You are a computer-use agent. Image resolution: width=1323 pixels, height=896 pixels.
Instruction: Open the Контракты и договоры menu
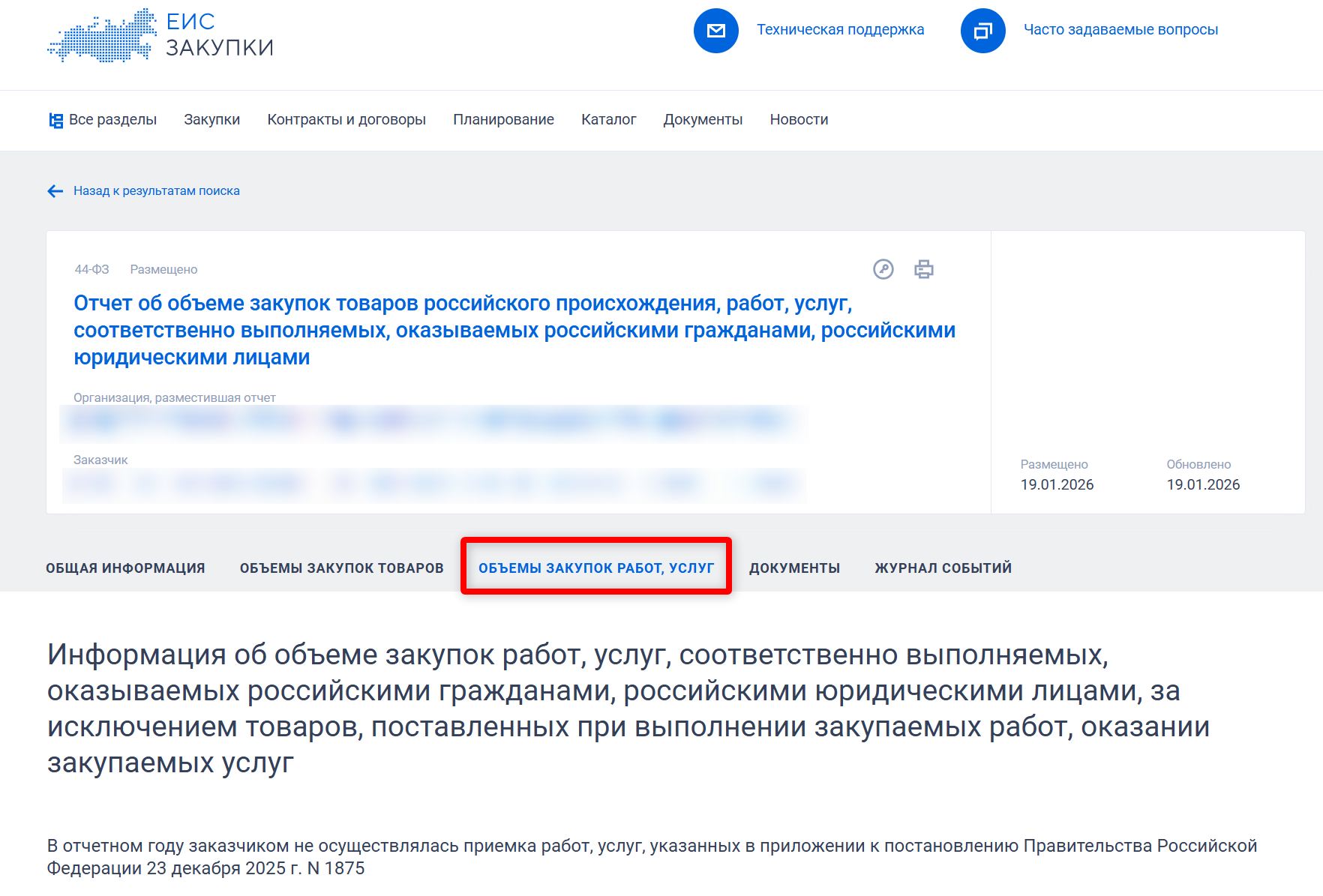click(347, 119)
